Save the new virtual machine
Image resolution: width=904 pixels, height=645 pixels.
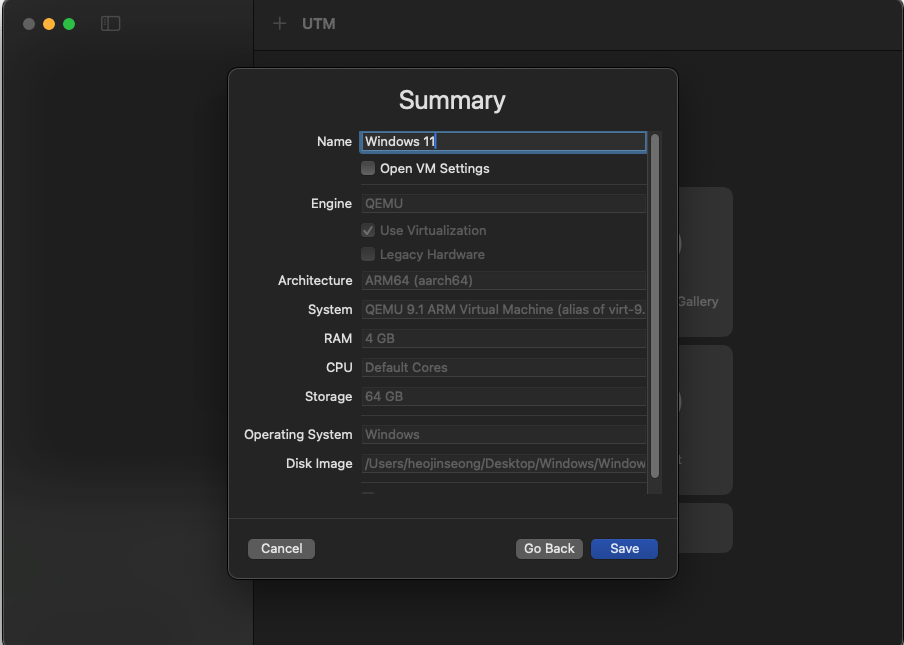[624, 549]
